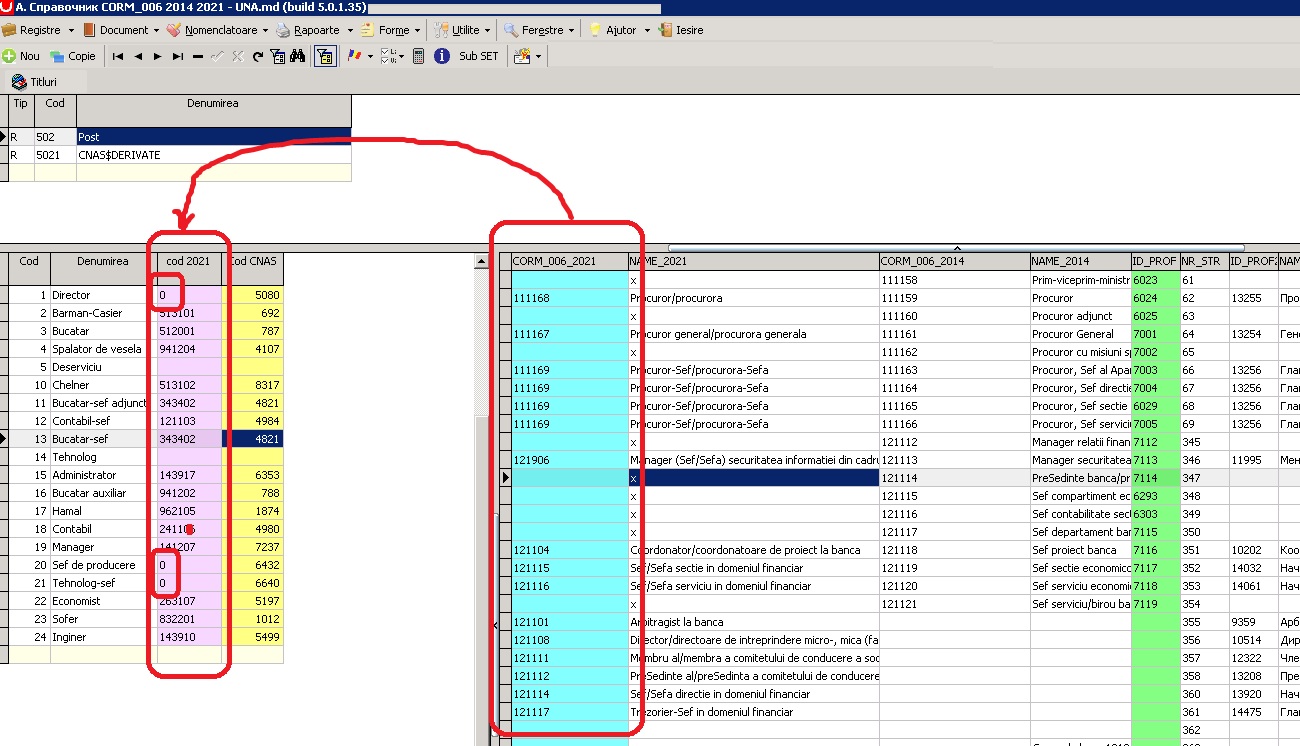Viewport: 1300px width, 746px height.
Task: Open the Registre menu
Action: (40, 30)
